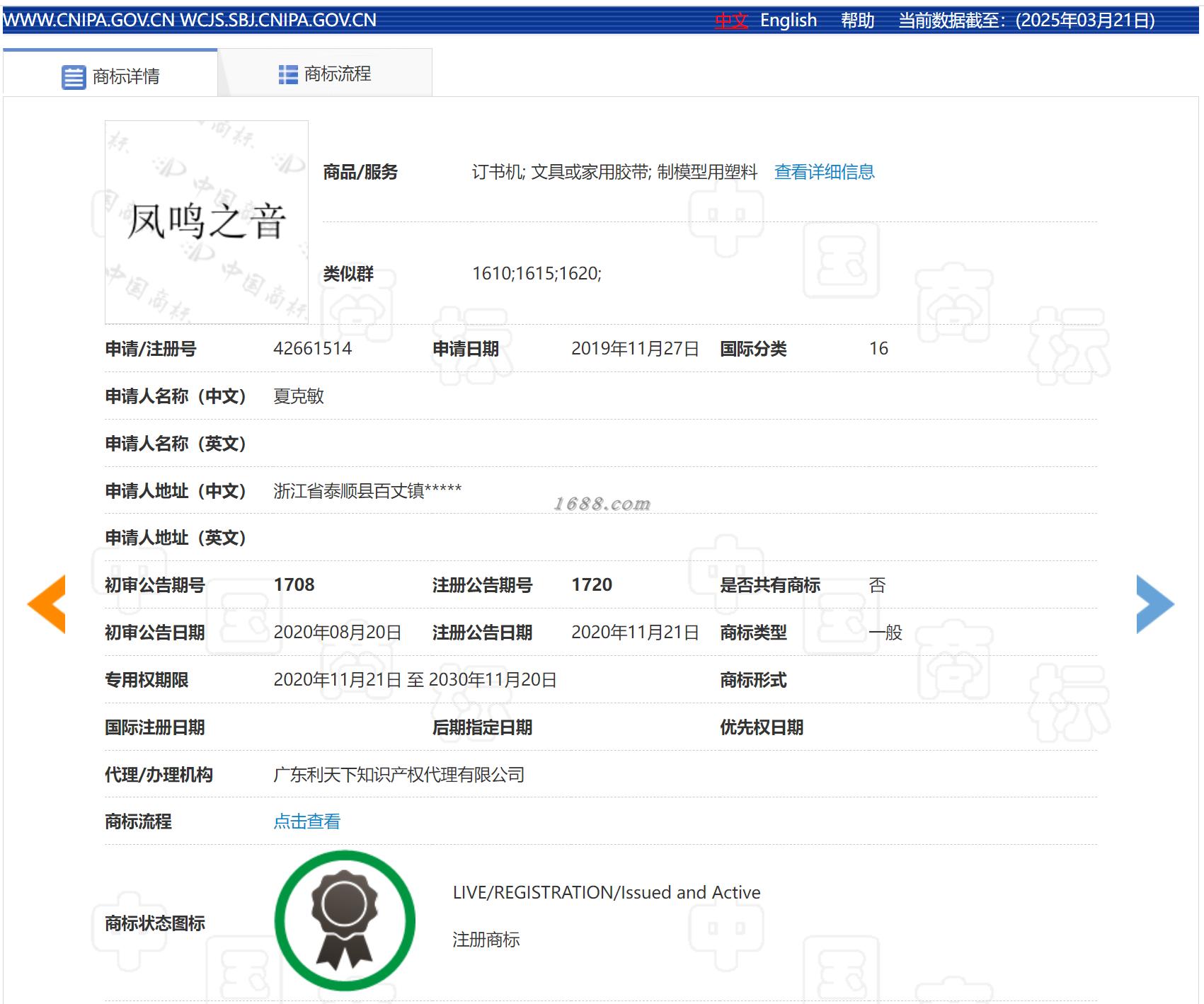Click applicant name 夏克敏
This screenshot has width=1204, height=1004.
[x=299, y=396]
